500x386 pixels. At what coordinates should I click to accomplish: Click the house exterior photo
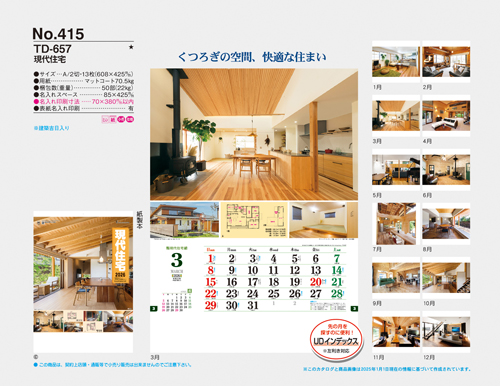(x=185, y=220)
